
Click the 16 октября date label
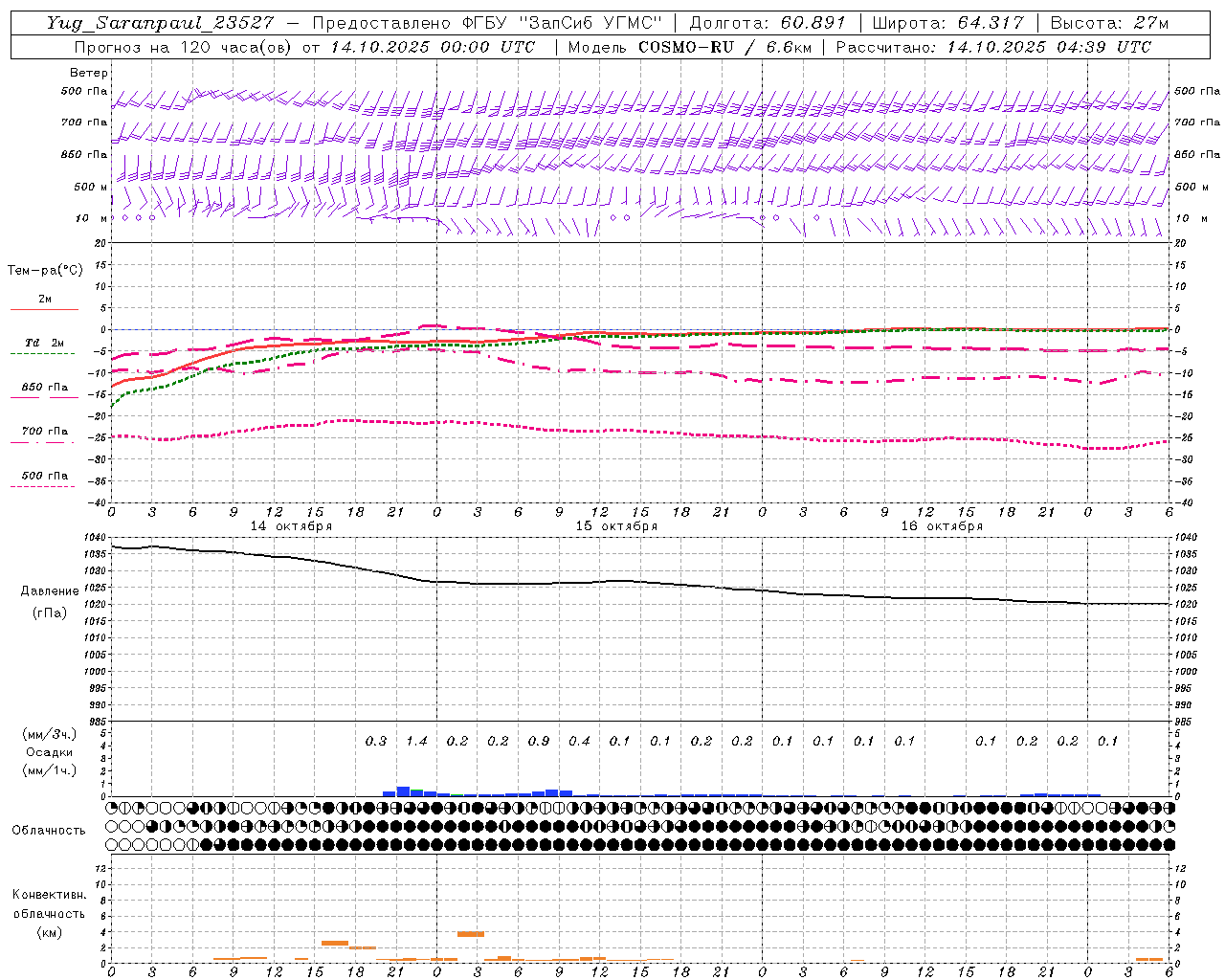pos(942,526)
